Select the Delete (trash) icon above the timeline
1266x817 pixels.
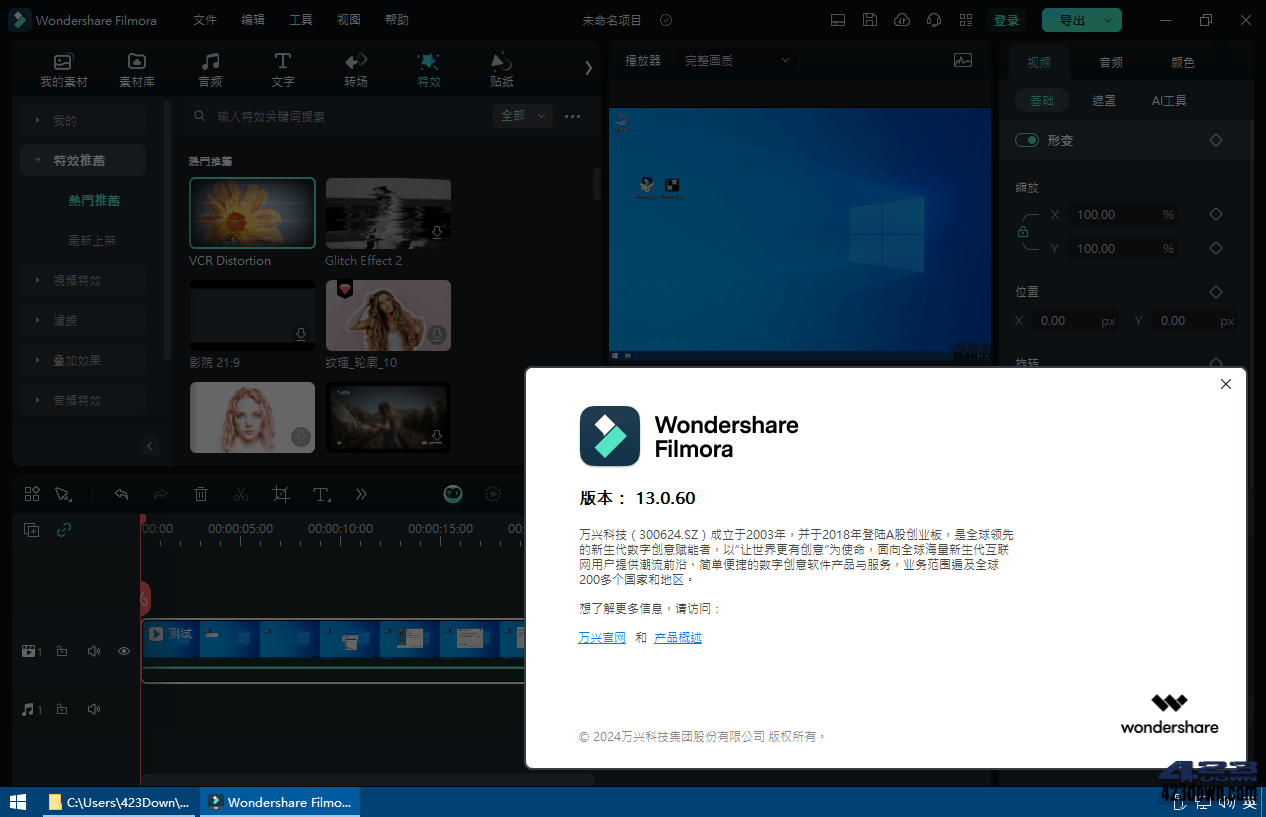point(201,493)
